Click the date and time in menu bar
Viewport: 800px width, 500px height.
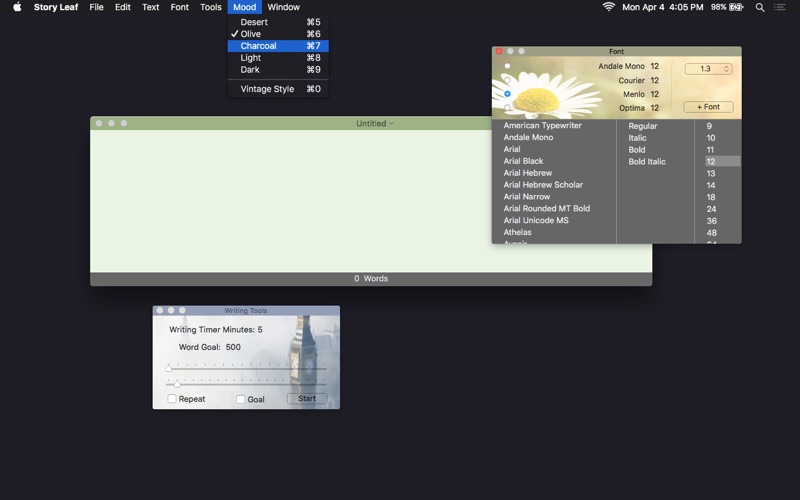[662, 7]
